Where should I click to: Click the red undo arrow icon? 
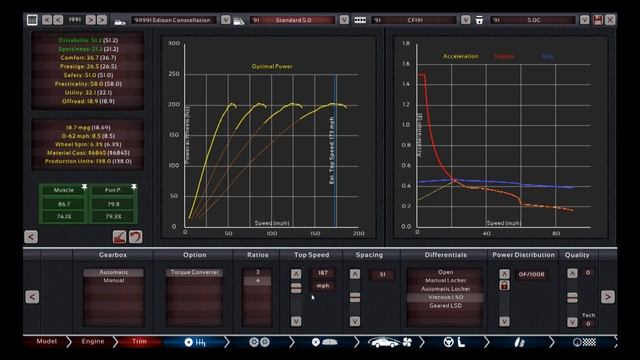tap(136, 237)
